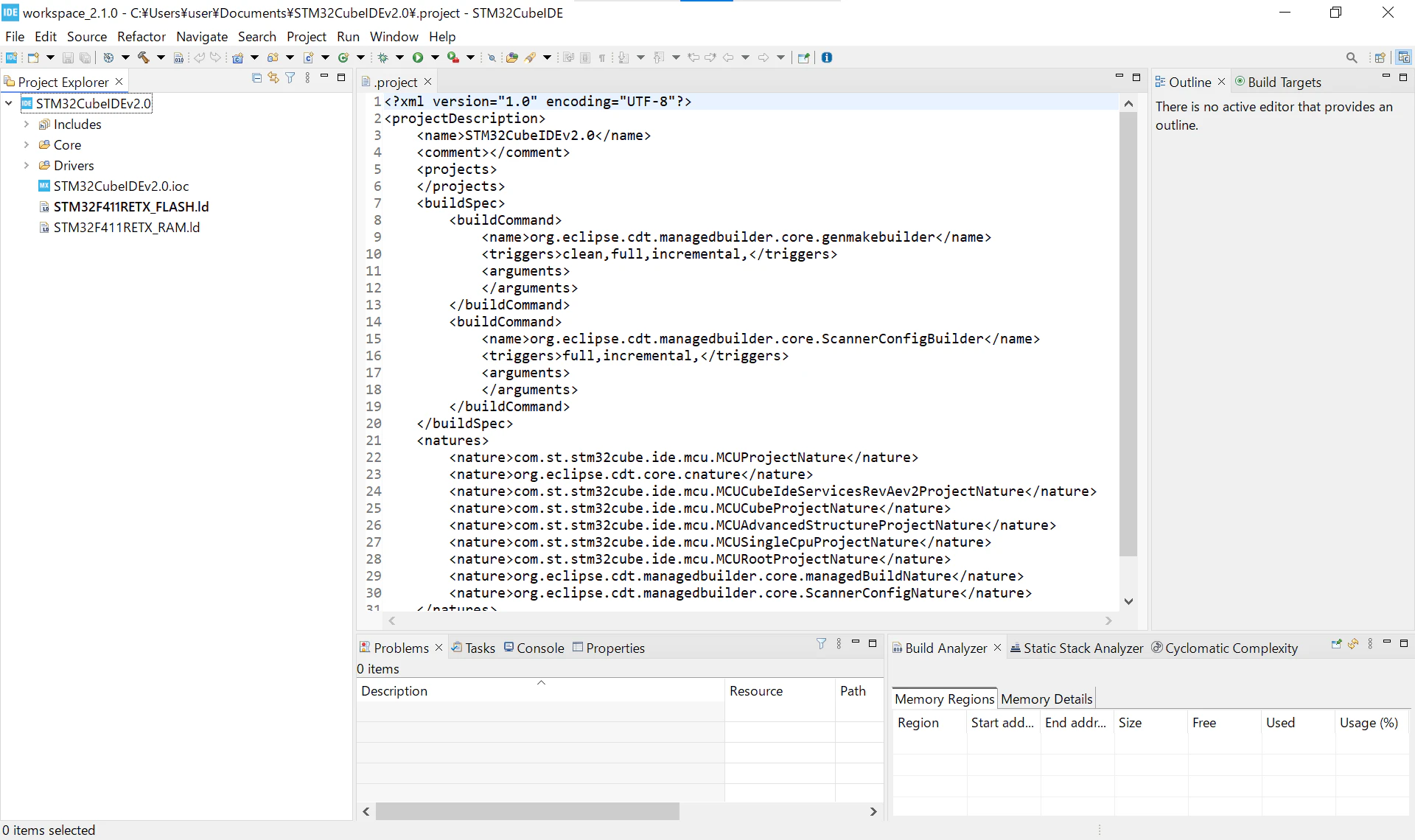Viewport: 1415px width, 840px height.
Task: Open the Build All configuration dropdown arrow
Action: tap(125, 57)
